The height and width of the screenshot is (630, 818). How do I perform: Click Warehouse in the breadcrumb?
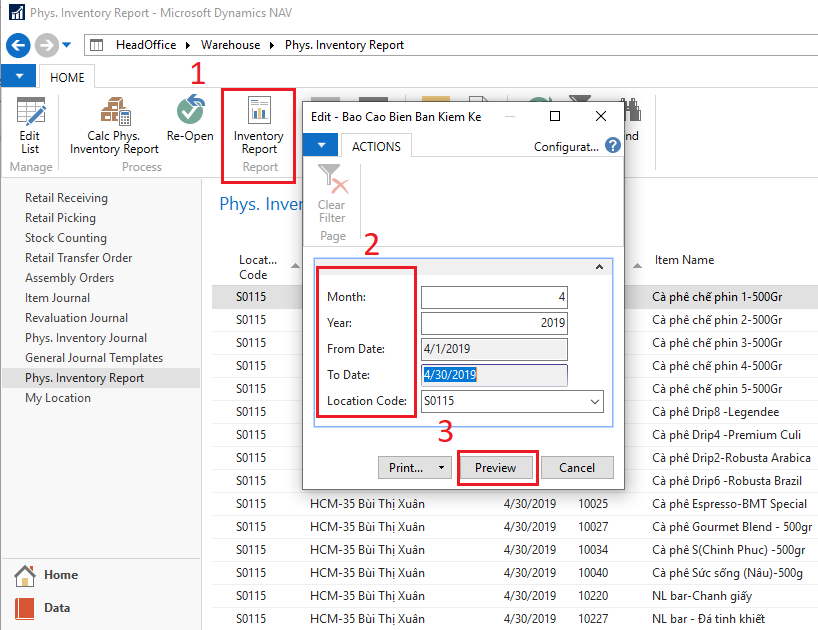(x=231, y=45)
